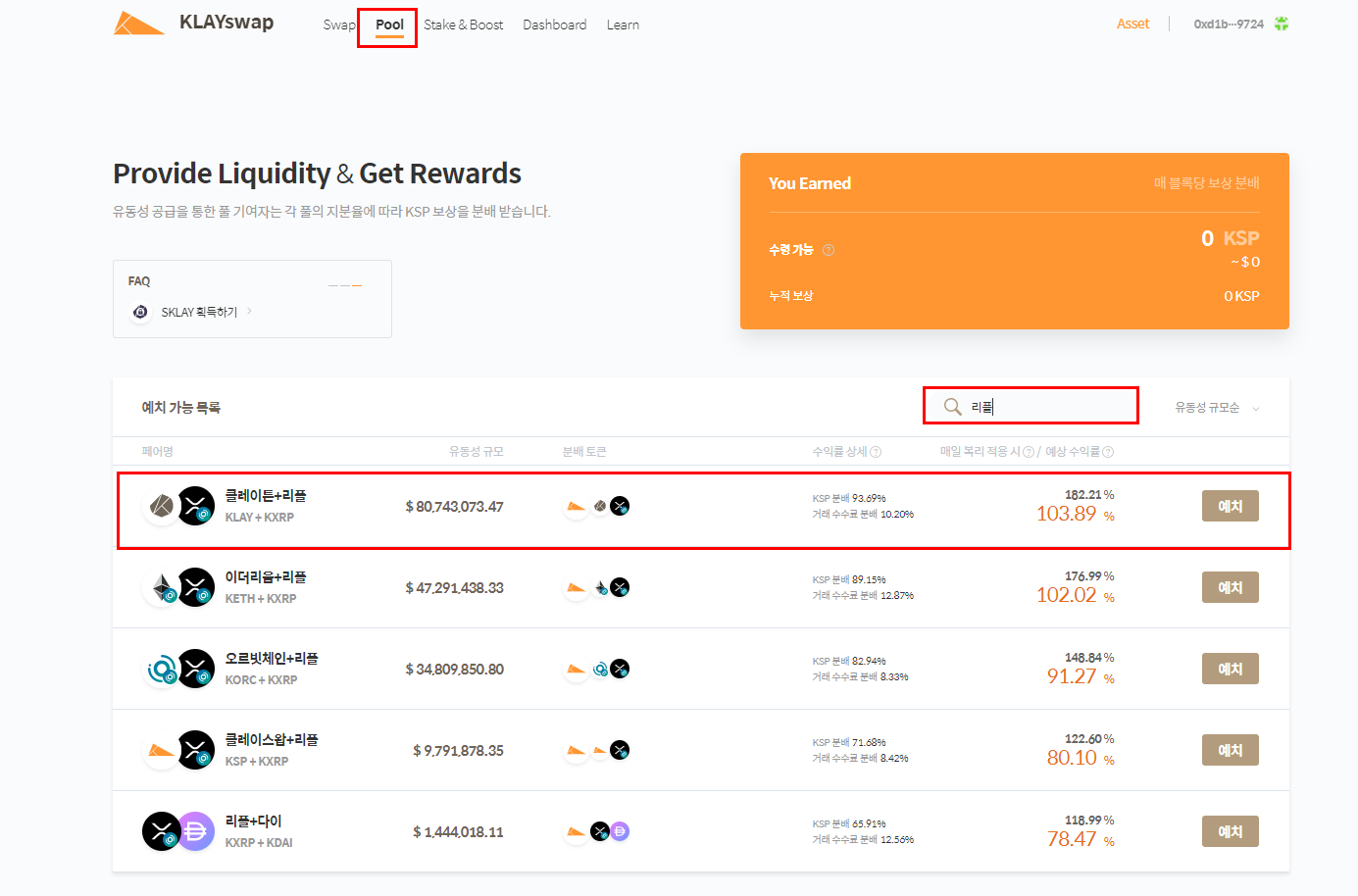The width and height of the screenshot is (1358, 896).
Task: Click the KLAYswap logo icon
Action: (138, 24)
